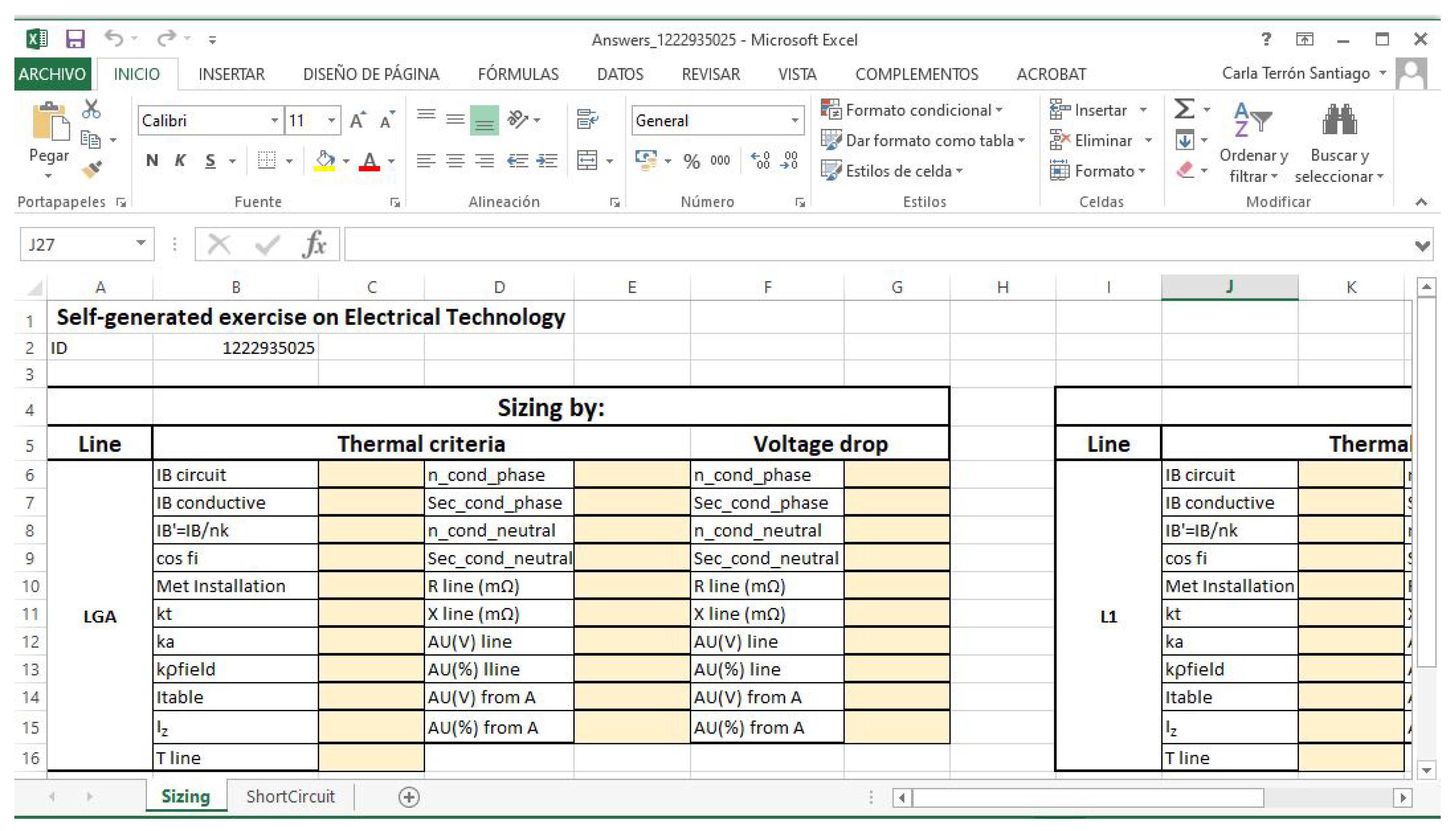
Task: Open the FÓRMULAS ribbon tab
Action: pos(518,74)
